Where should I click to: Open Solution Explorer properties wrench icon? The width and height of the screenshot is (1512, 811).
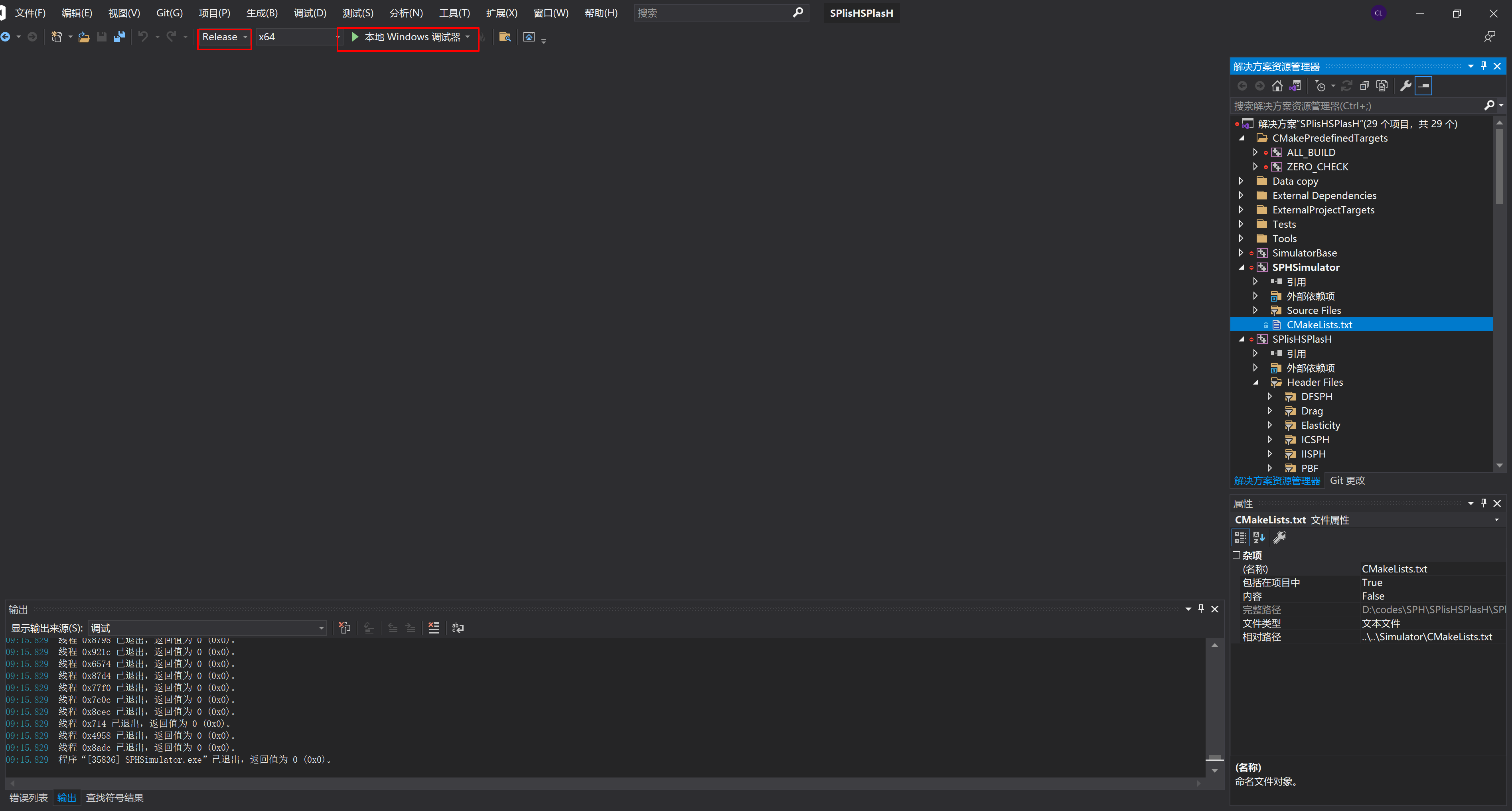click(1405, 86)
